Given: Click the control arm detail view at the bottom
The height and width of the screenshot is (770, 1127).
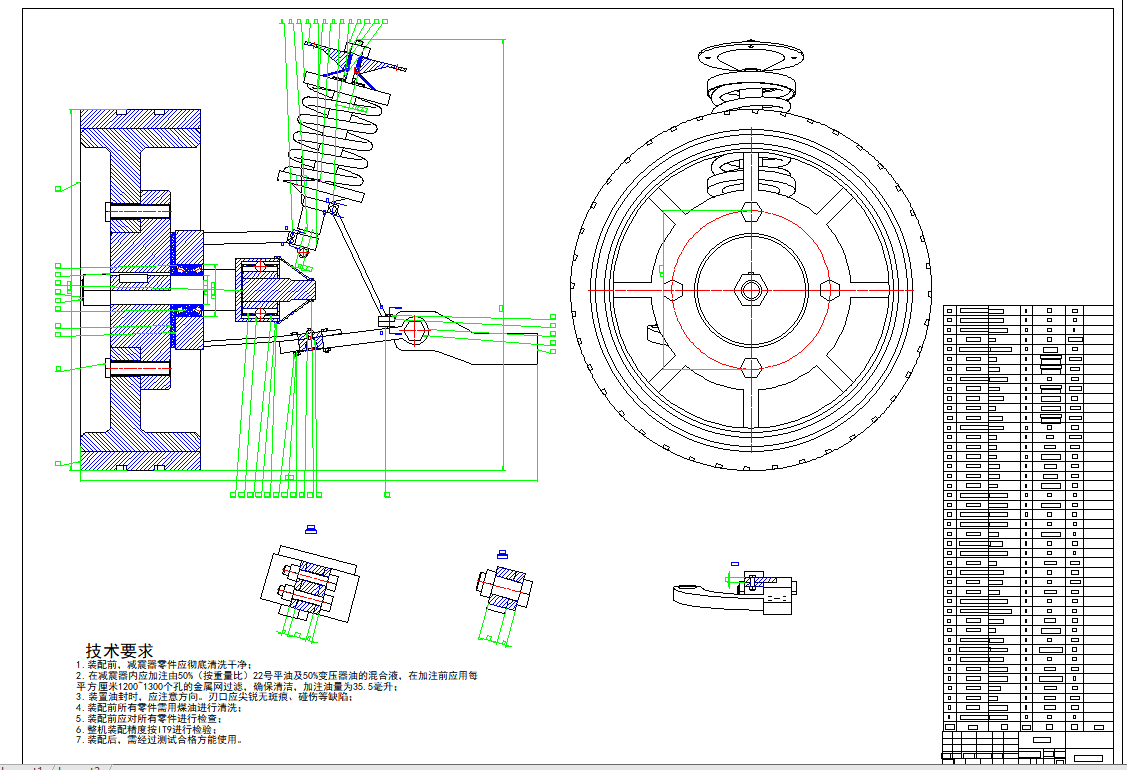Looking at the screenshot, I should pos(735,593).
